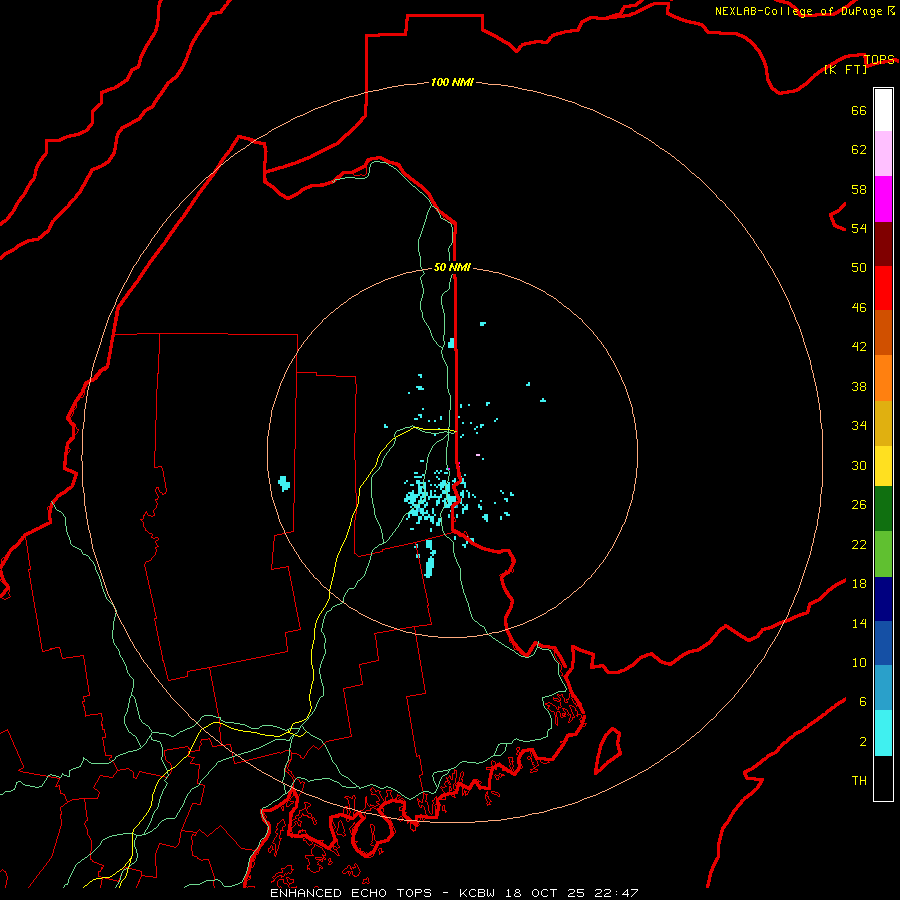Screen dimensions: 900x900
Task: Click the navy blue legend swatch
Action: pos(883,599)
